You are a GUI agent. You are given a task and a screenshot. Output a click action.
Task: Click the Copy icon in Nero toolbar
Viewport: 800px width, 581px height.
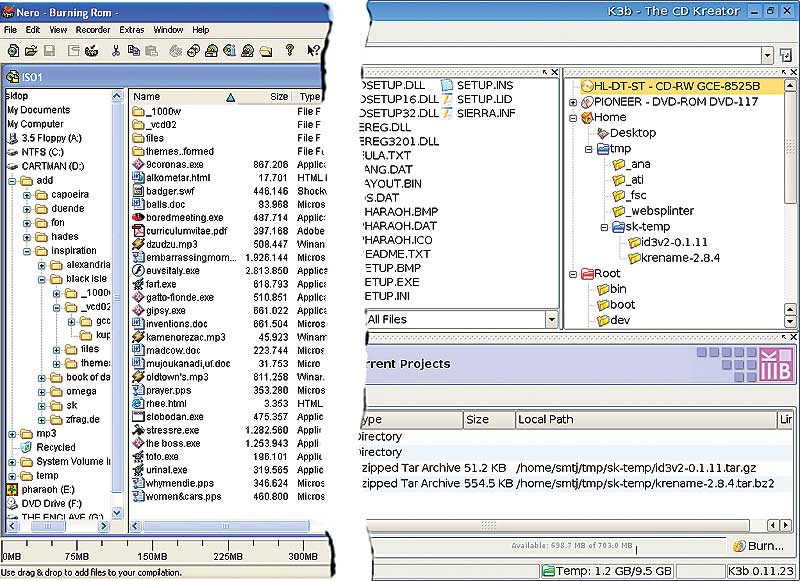pos(134,50)
